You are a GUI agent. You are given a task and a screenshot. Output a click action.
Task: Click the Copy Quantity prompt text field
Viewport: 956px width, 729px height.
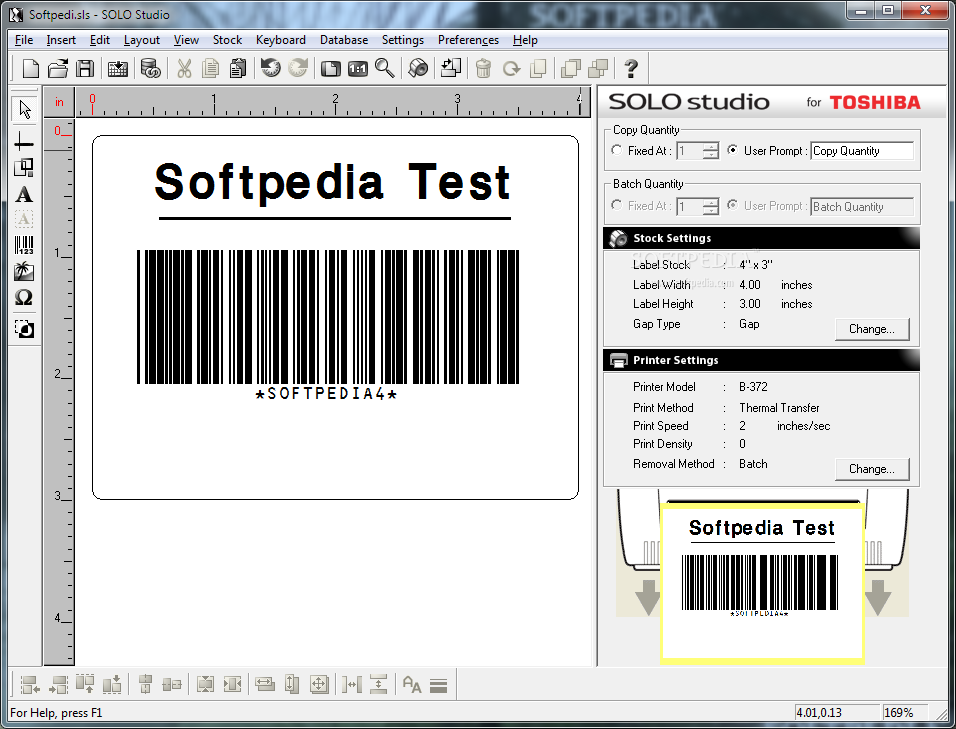[862, 151]
